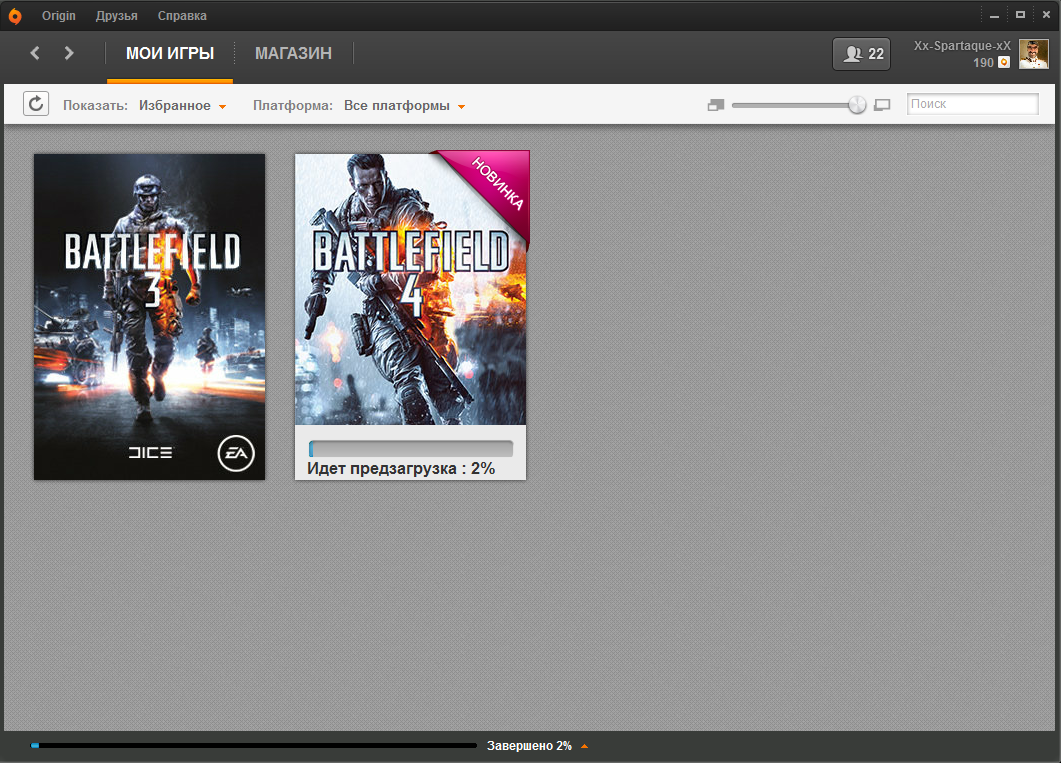The width and height of the screenshot is (1061, 763).
Task: Select the МОИ ИГРЫ tab
Action: (x=170, y=54)
